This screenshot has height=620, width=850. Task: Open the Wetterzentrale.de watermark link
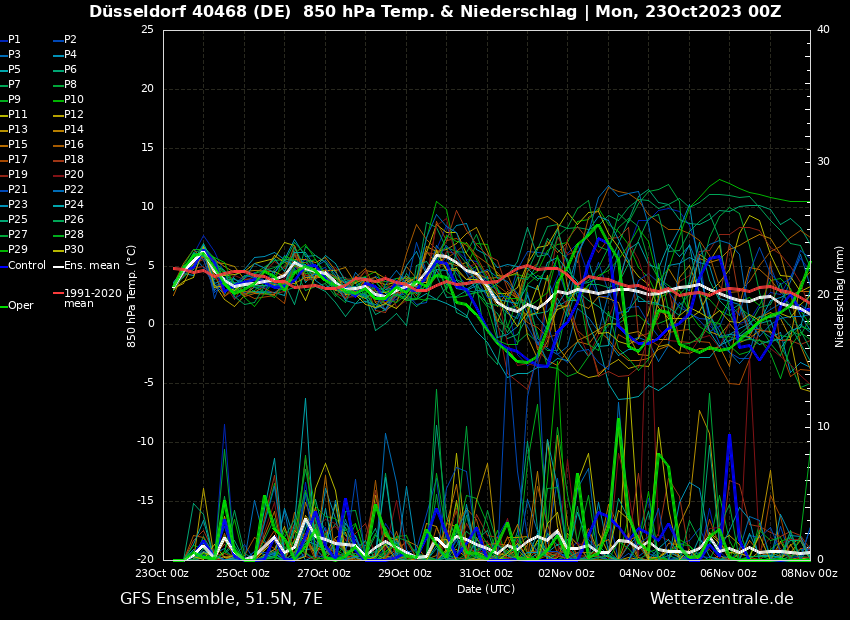pos(721,599)
